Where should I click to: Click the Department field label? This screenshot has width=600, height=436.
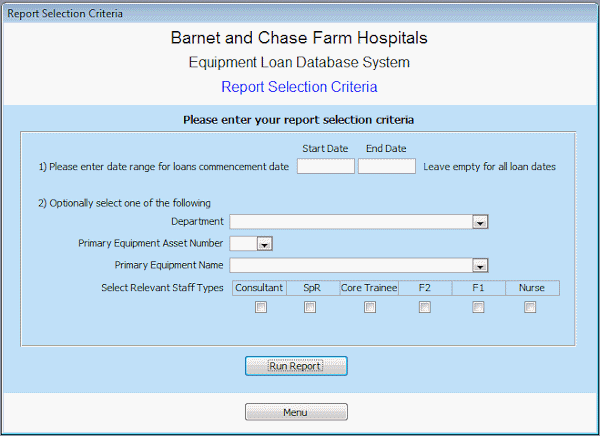[197, 222]
